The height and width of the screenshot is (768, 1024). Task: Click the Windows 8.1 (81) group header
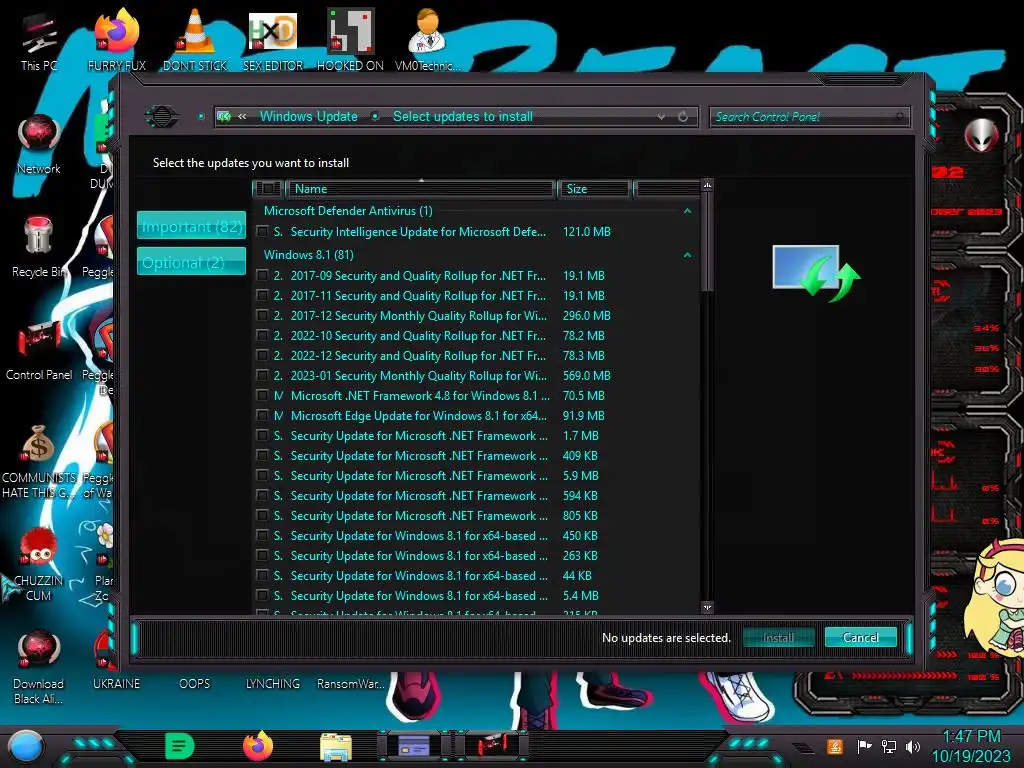pos(309,255)
